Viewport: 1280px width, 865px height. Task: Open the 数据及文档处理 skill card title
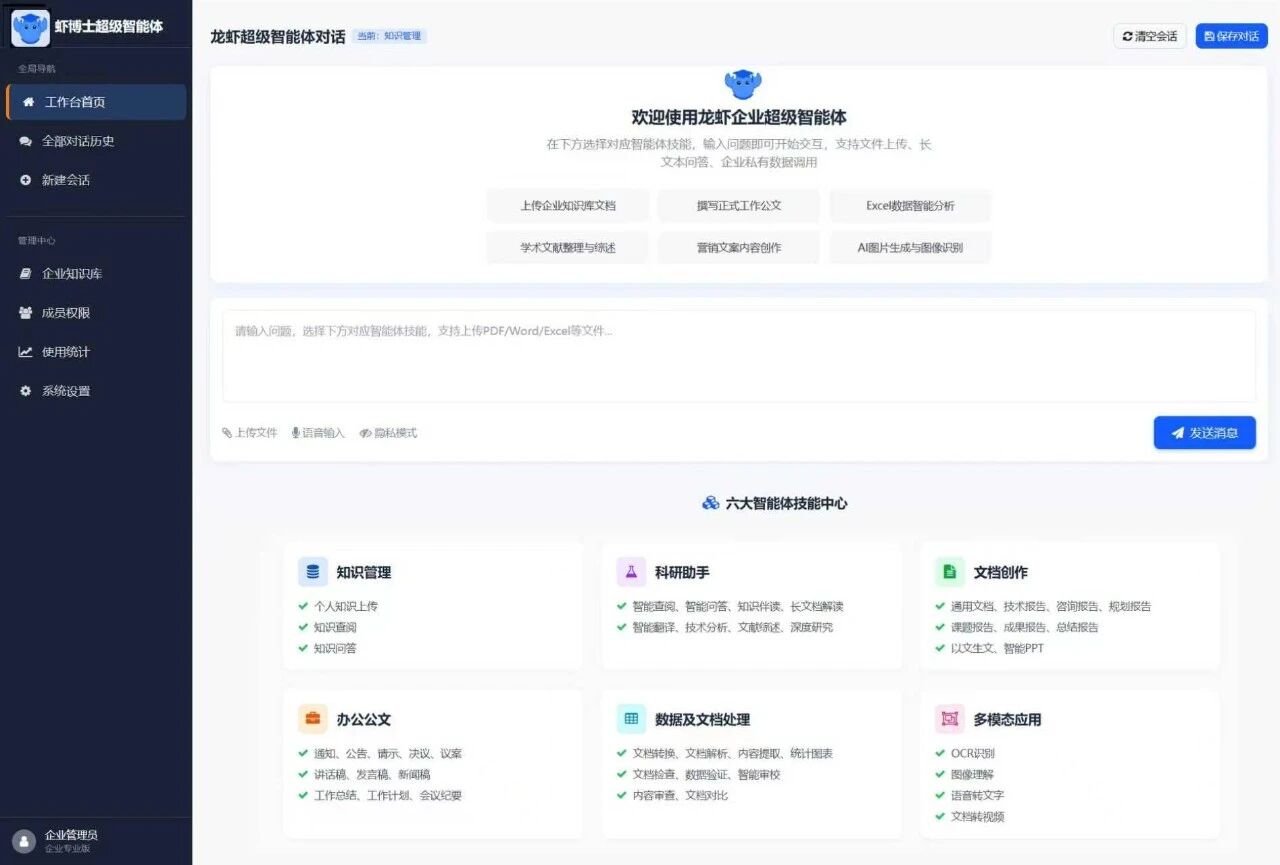point(703,720)
